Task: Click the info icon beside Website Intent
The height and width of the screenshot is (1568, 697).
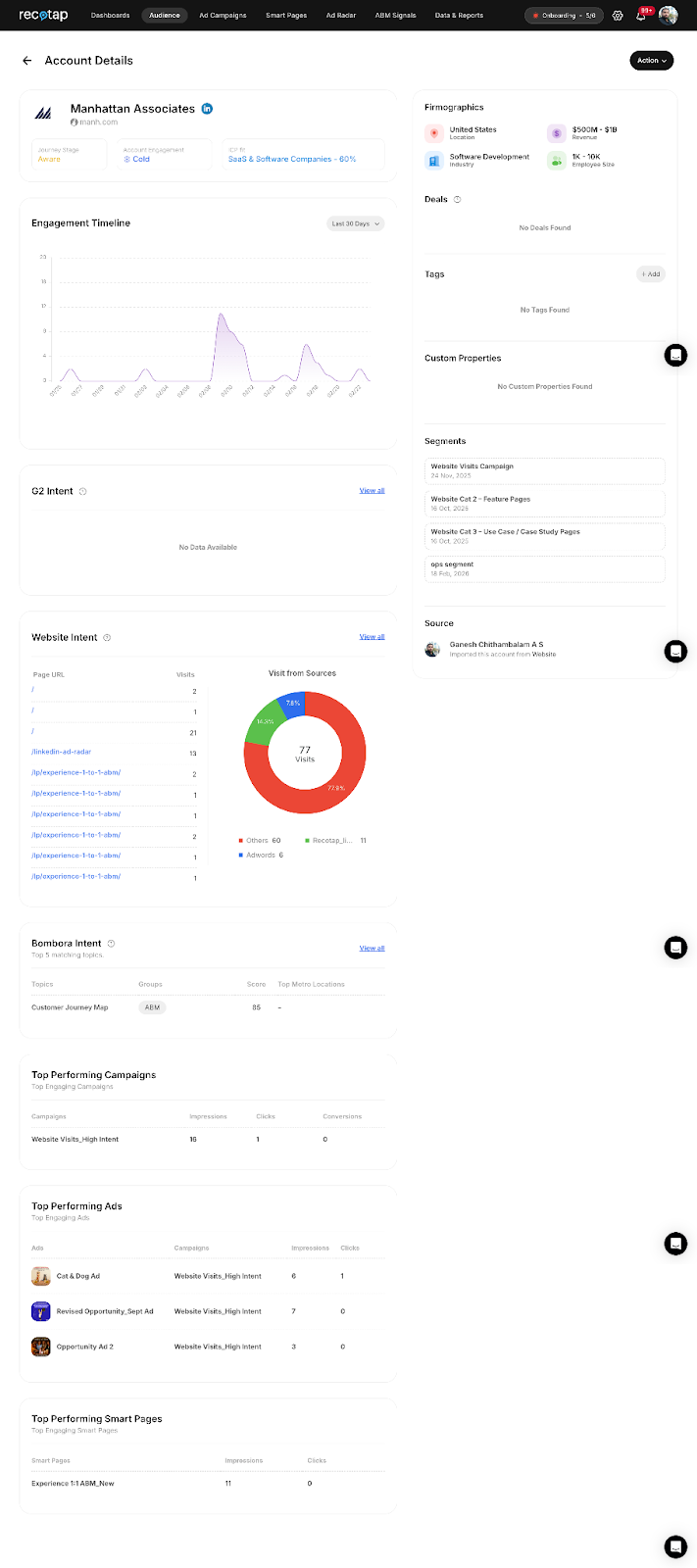Action: point(107,638)
